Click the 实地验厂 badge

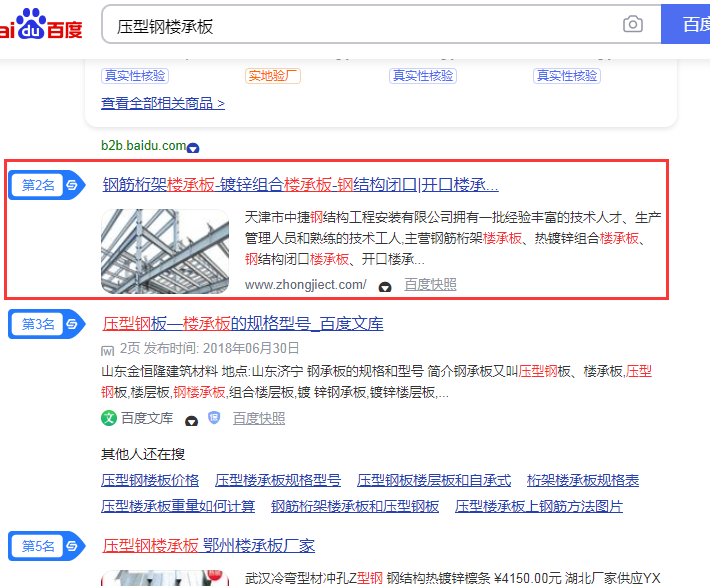[273, 76]
